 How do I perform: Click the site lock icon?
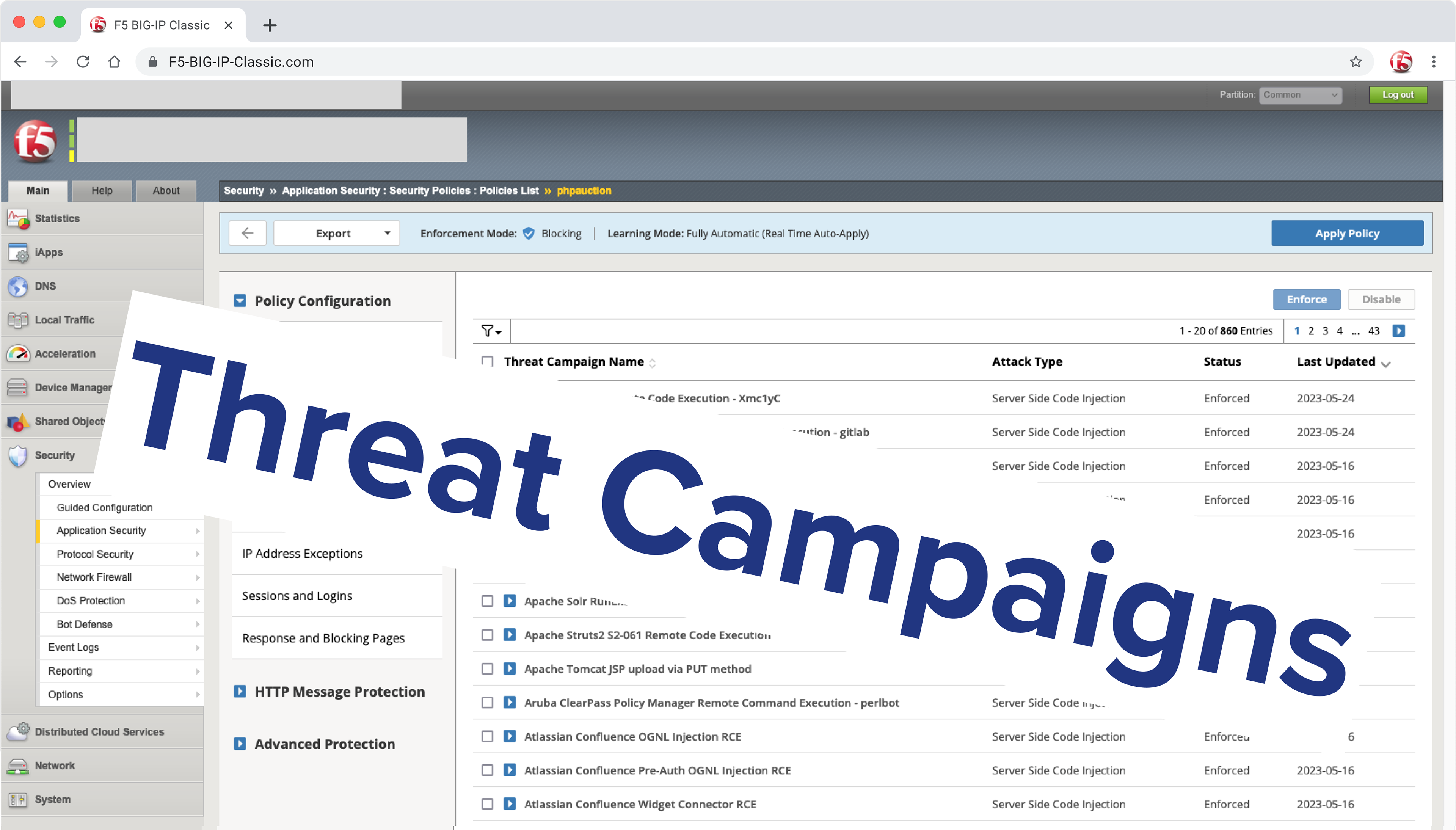(152, 61)
